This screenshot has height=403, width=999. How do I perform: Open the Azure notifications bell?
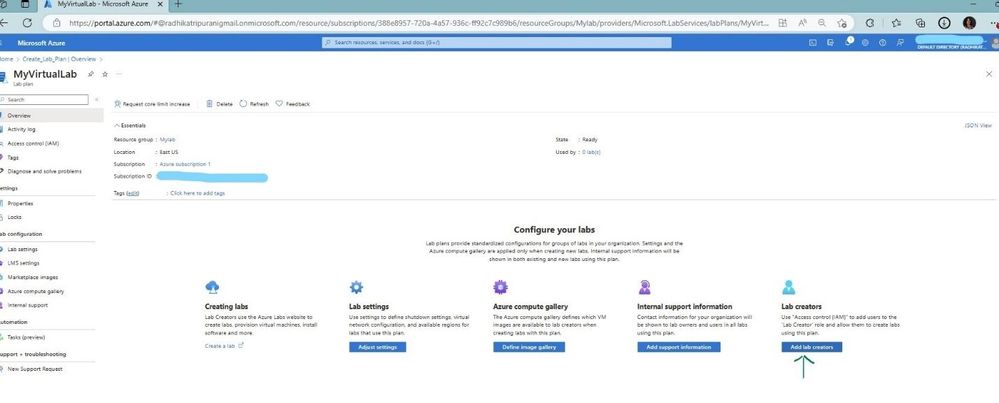[848, 42]
